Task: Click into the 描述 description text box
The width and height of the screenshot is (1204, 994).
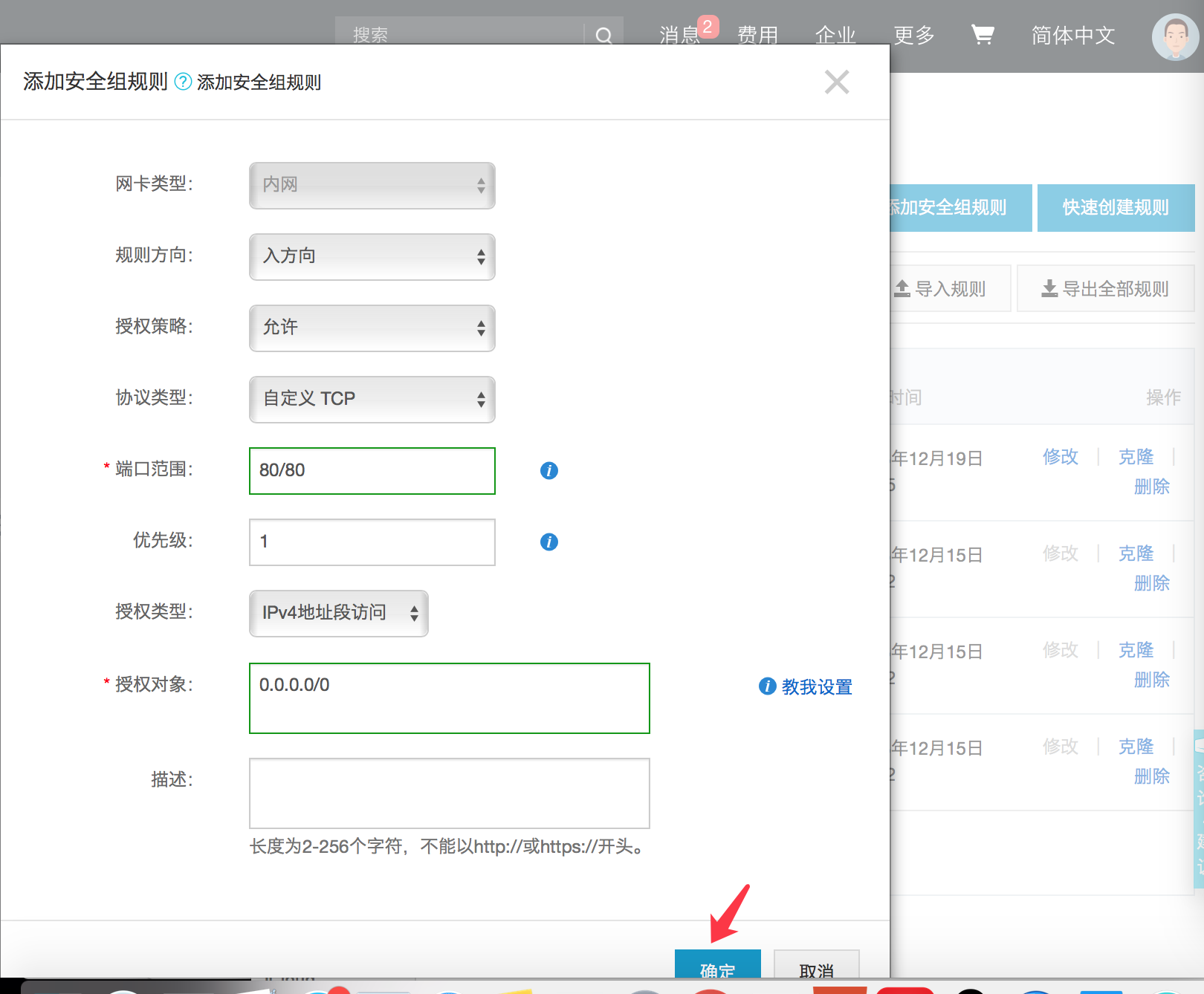Action: coord(449,793)
